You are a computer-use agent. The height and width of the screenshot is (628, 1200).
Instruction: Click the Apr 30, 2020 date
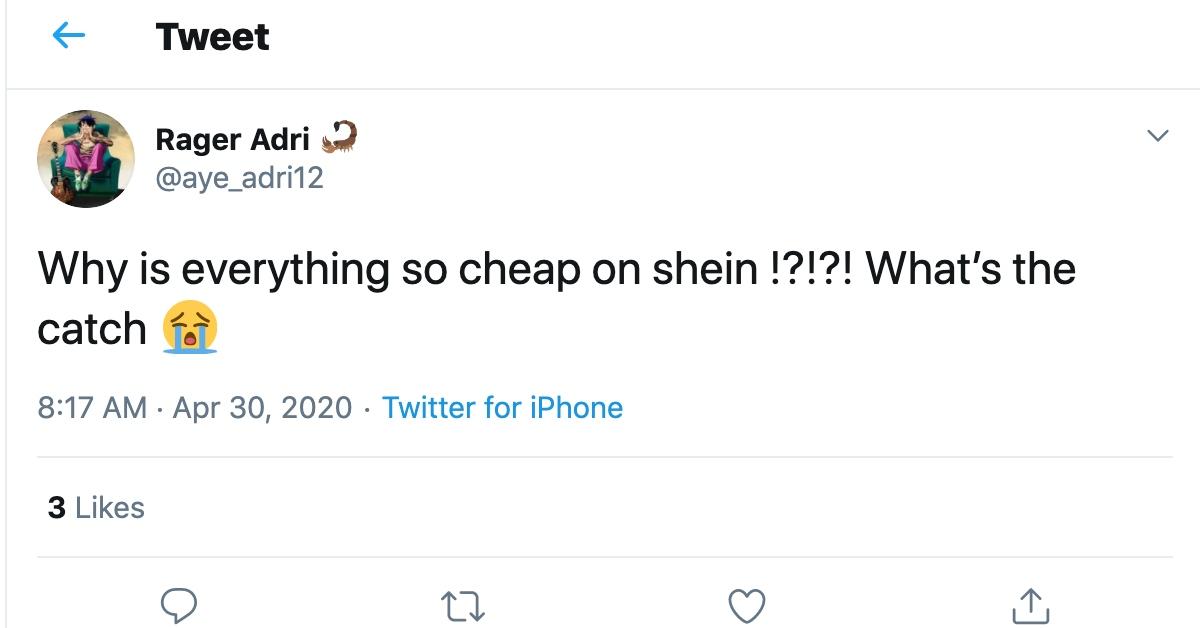click(263, 408)
